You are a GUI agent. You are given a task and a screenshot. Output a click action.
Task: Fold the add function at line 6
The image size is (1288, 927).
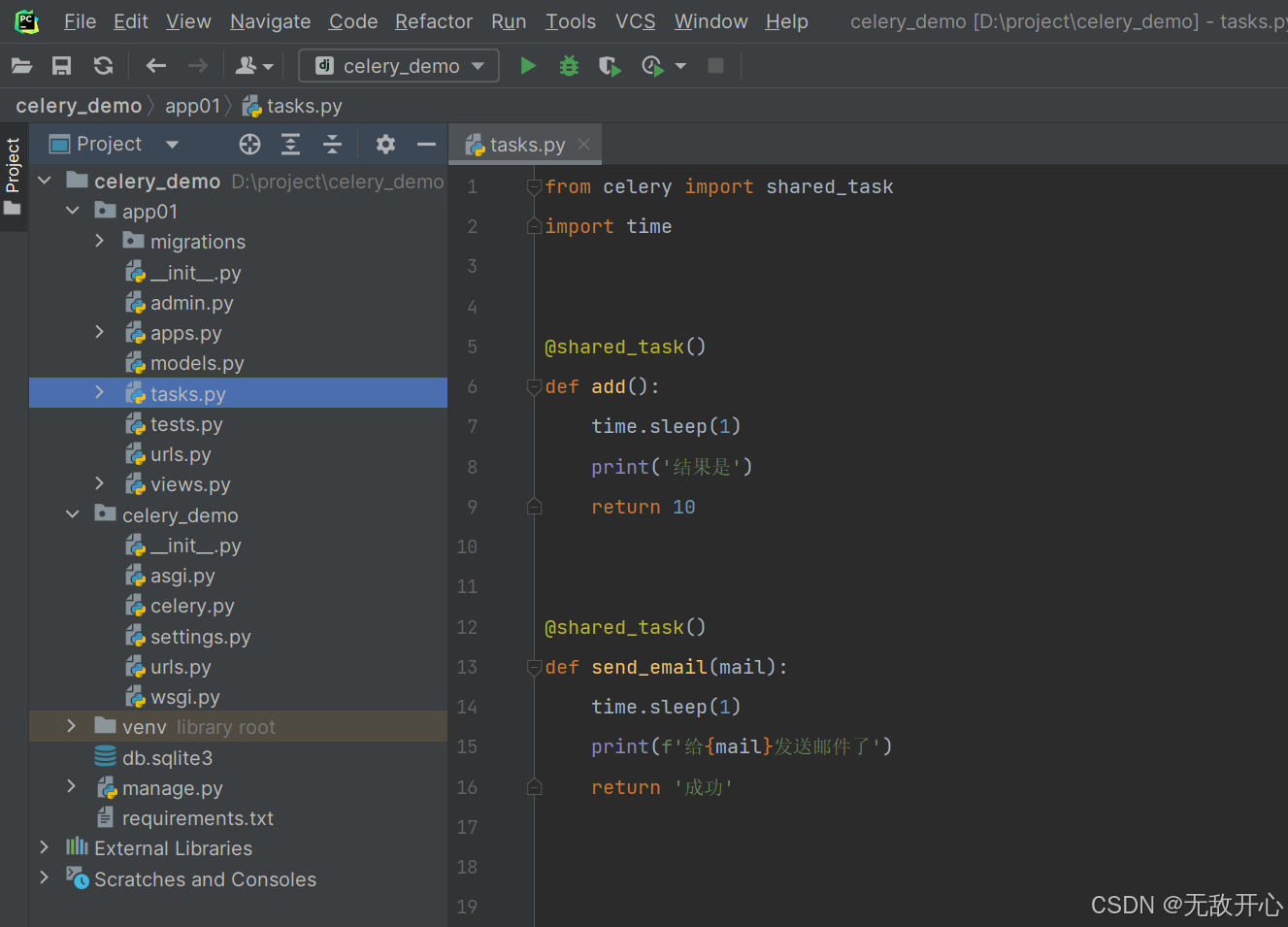click(x=534, y=387)
